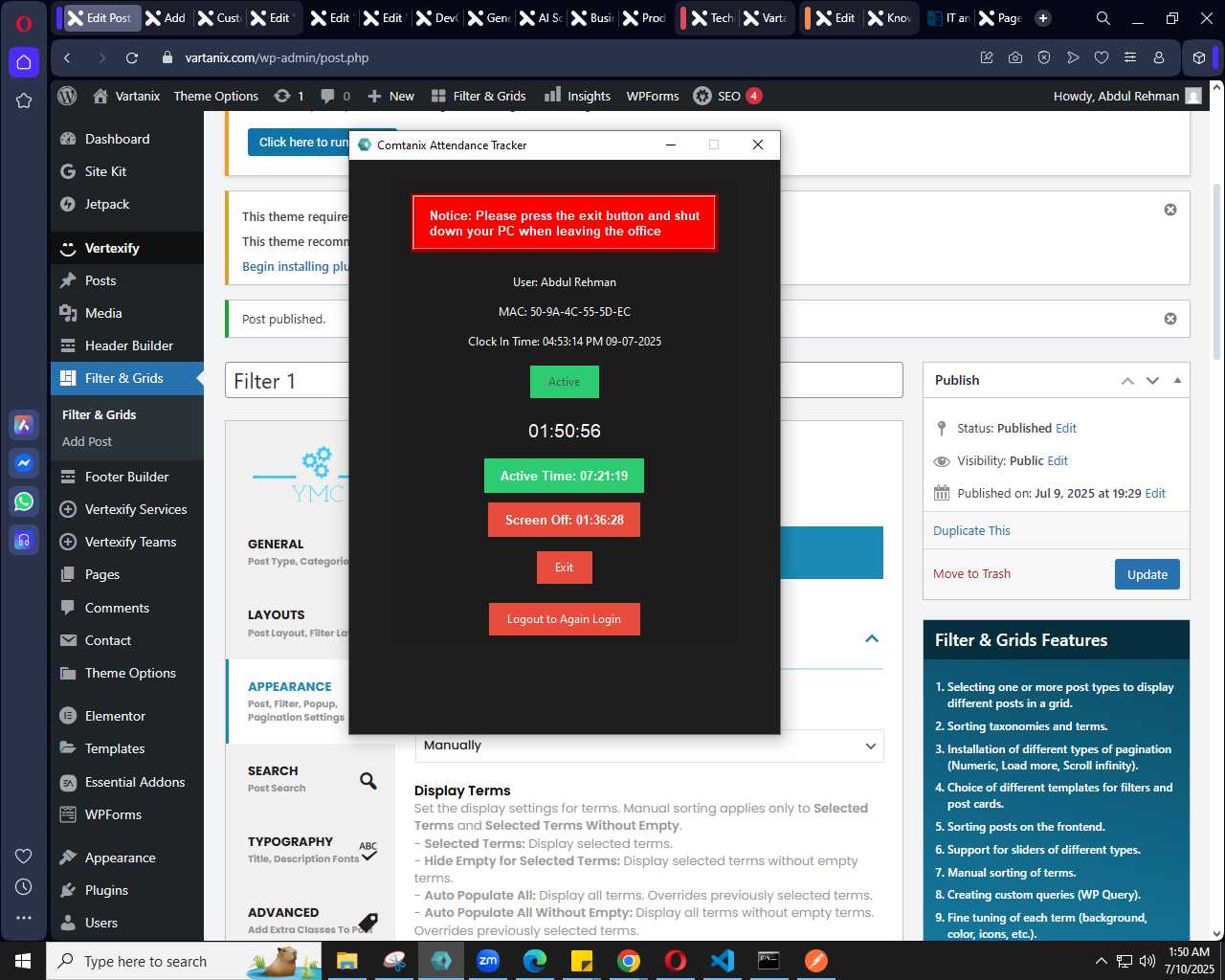Screen dimensions: 1225x980
Task: Open Theme Options in admin bar
Action: click(x=216, y=96)
